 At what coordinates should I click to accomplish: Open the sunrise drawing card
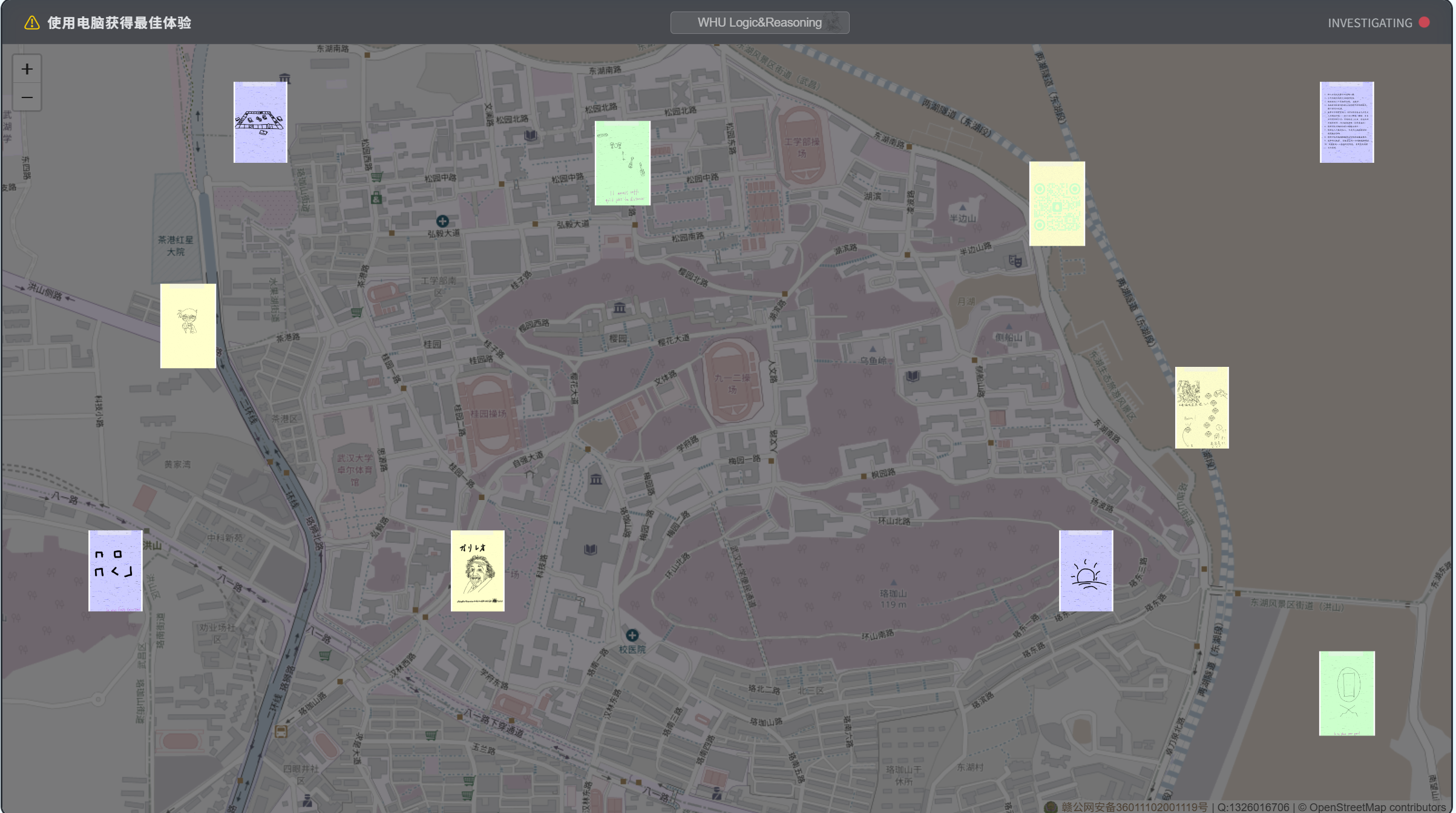point(1086,571)
